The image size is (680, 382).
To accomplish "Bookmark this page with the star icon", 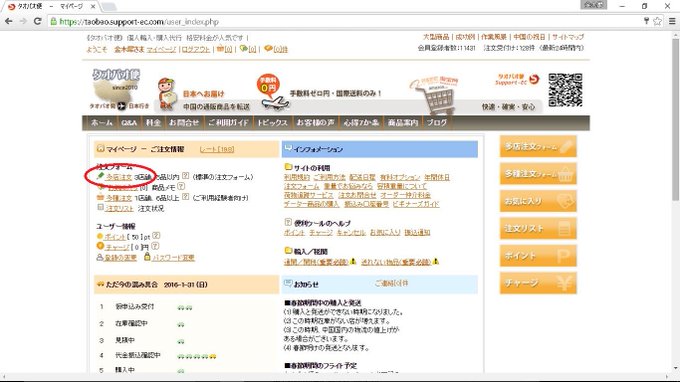I will [657, 21].
